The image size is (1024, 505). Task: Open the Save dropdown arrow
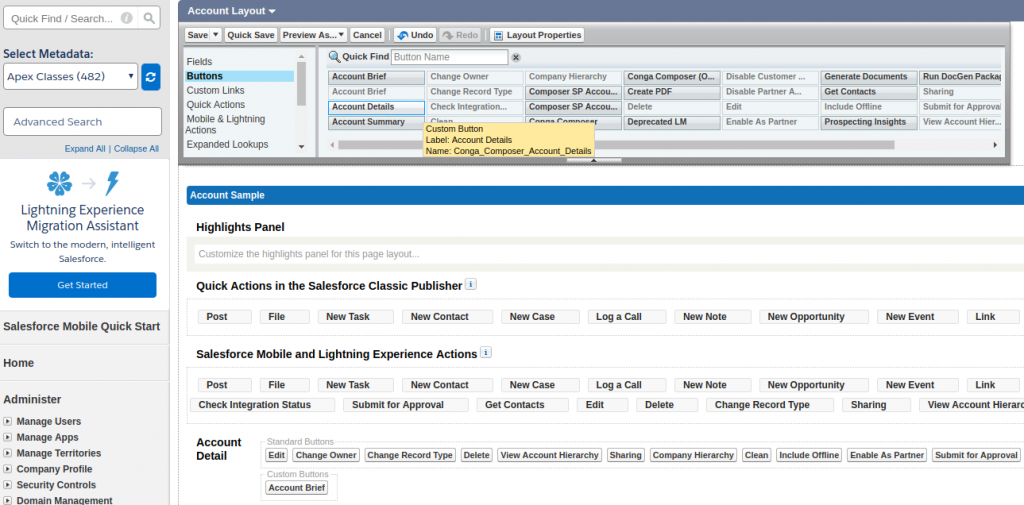pyautogui.click(x=215, y=35)
